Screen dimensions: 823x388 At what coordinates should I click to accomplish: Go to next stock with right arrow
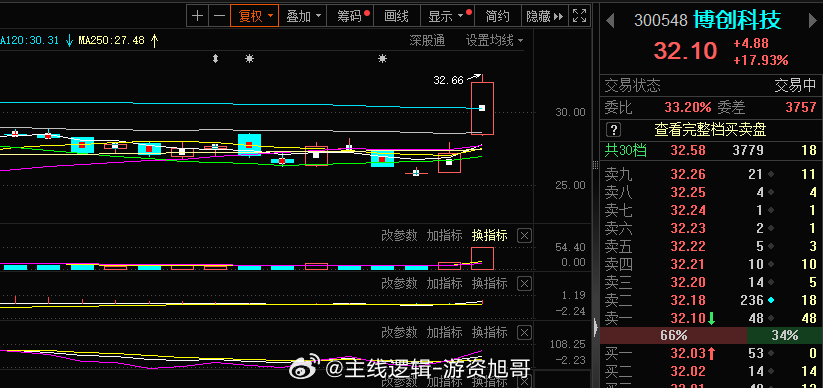point(813,20)
